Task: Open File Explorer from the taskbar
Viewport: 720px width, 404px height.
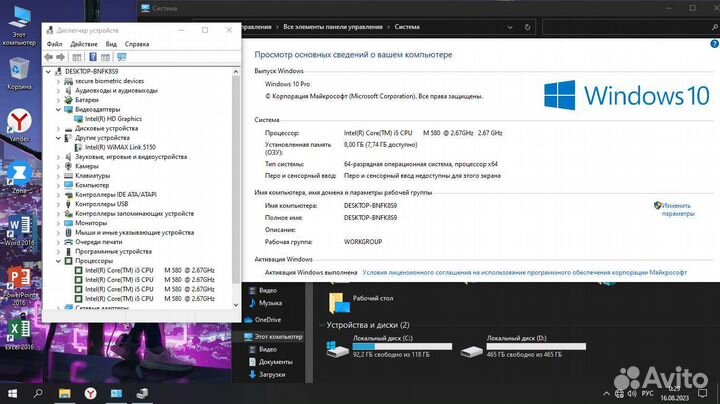Action: (64, 393)
